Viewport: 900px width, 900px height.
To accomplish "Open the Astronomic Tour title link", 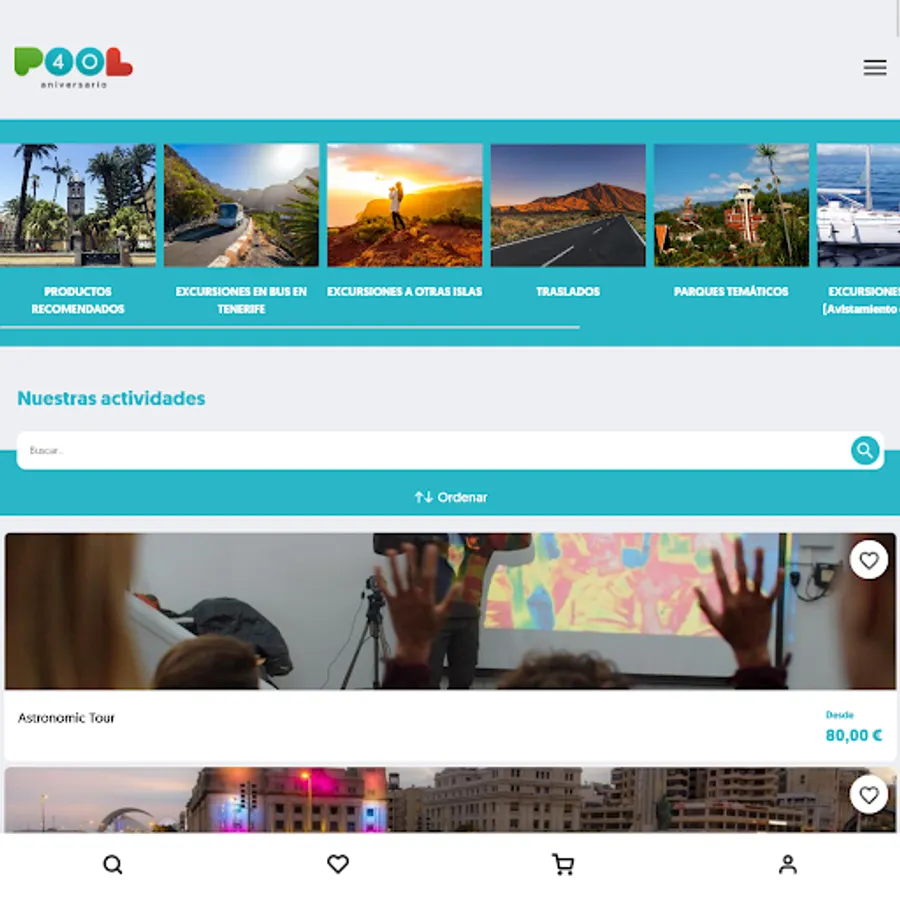I will [66, 718].
